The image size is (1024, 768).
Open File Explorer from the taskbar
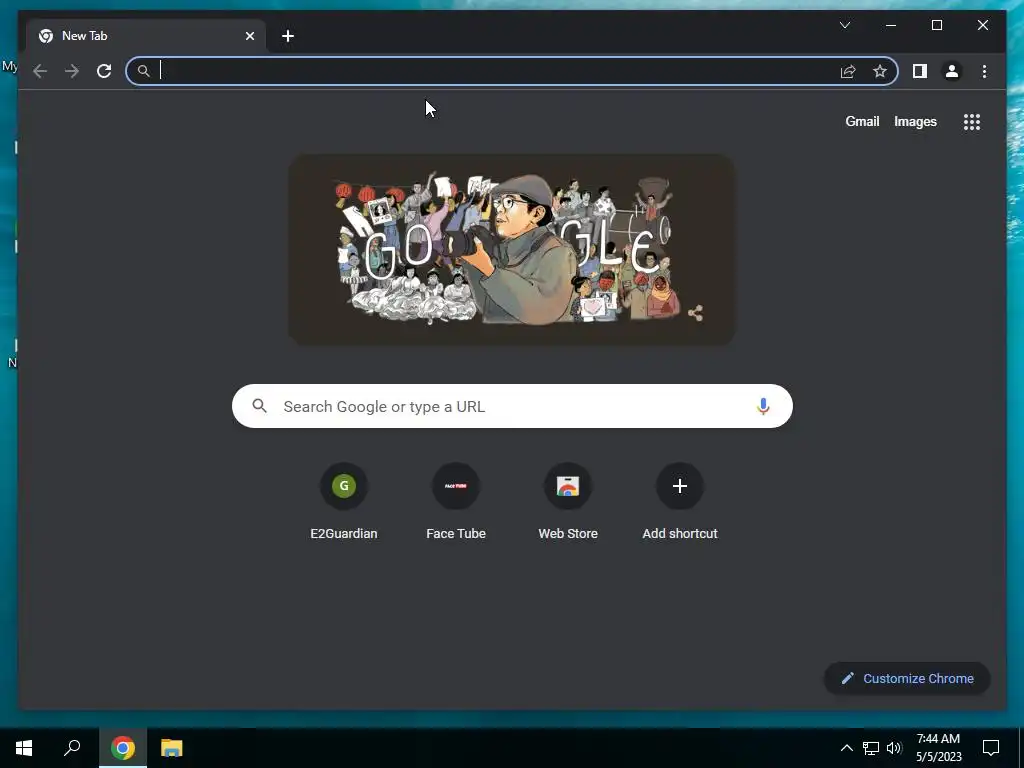click(172, 748)
